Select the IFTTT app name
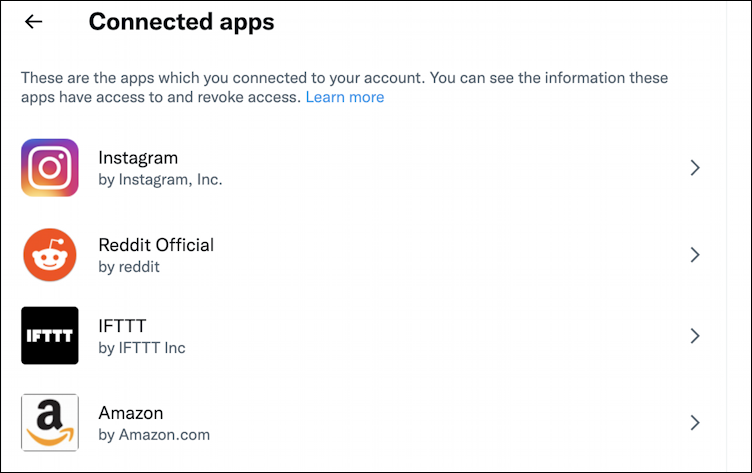The height and width of the screenshot is (473, 752). point(123,326)
